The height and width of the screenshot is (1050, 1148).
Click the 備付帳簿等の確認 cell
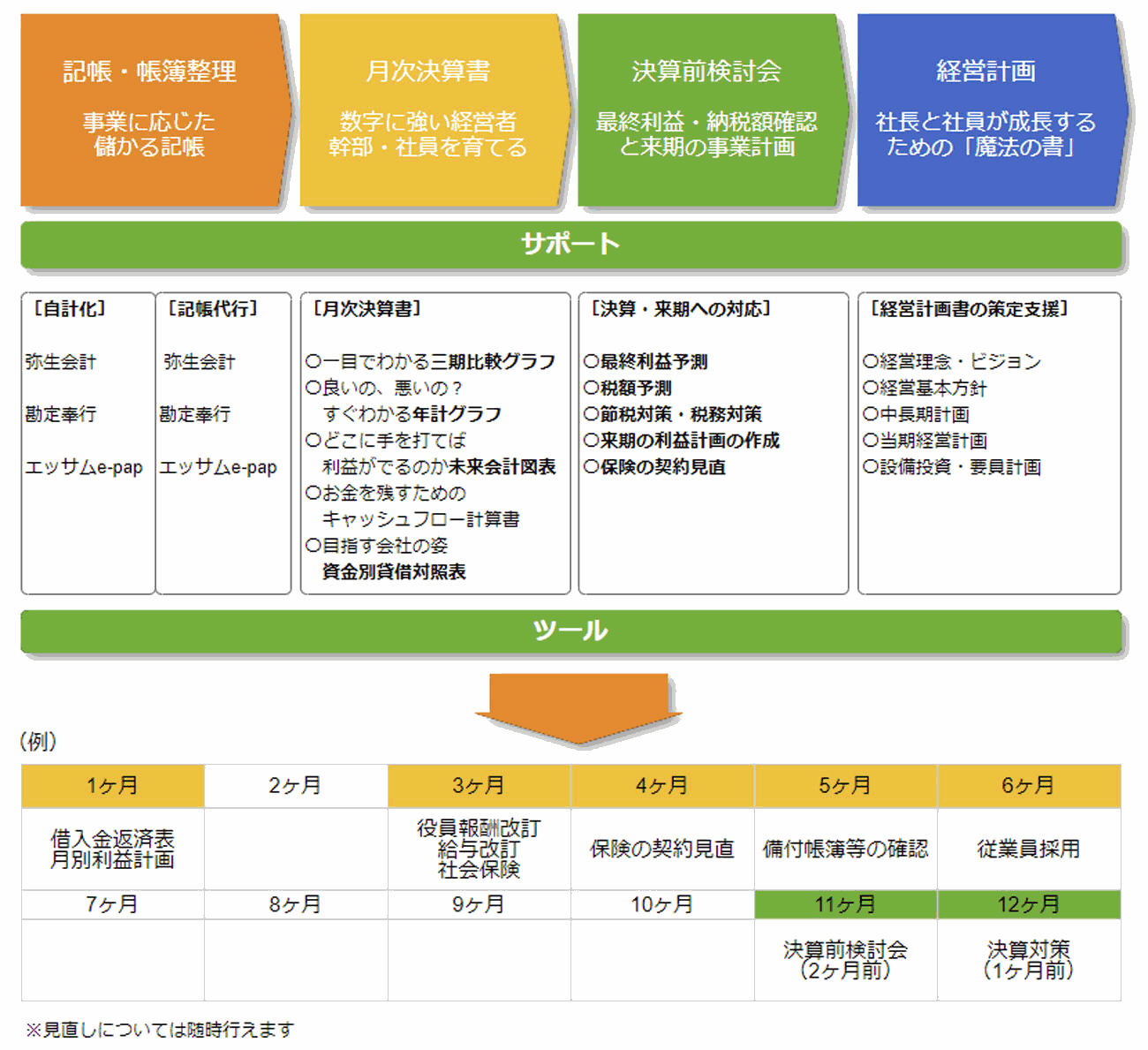click(x=846, y=849)
